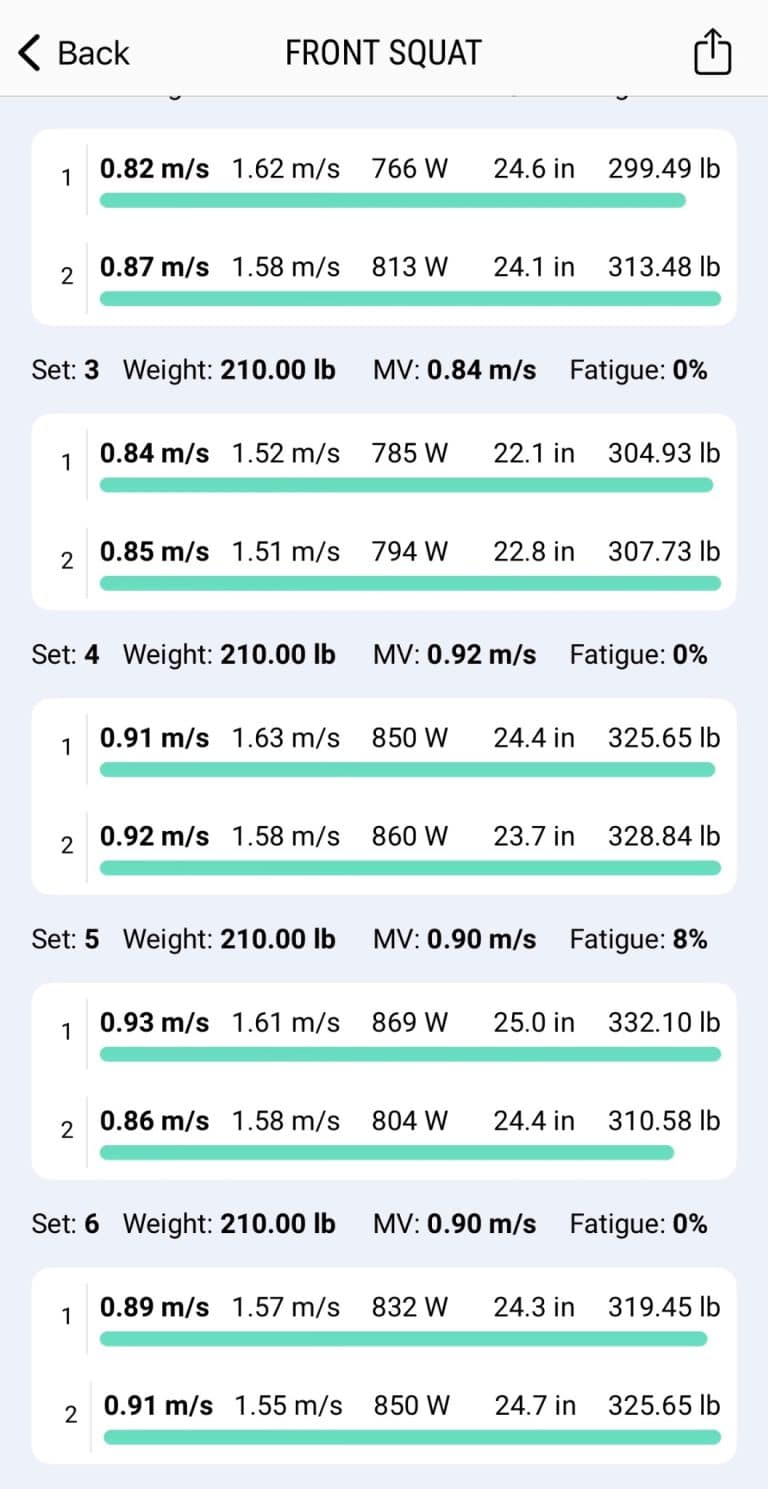Image resolution: width=768 pixels, height=1489 pixels.
Task: Tap the FRONT SQUAT title
Action: click(383, 52)
